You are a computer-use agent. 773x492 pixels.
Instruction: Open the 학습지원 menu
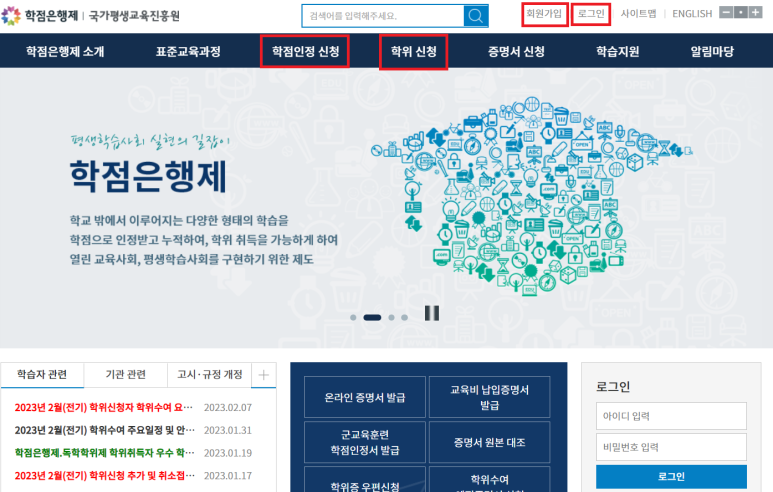tap(618, 51)
